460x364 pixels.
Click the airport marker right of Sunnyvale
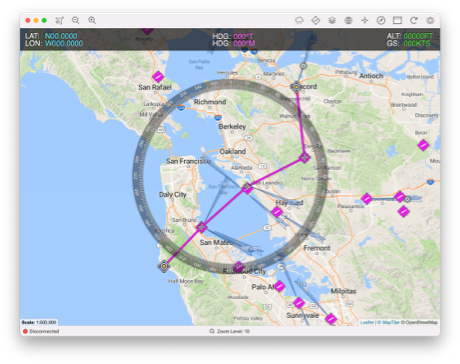[x=331, y=319]
